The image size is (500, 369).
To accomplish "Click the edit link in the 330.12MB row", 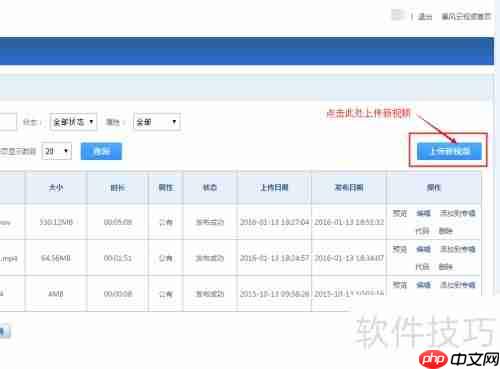I will [423, 213].
